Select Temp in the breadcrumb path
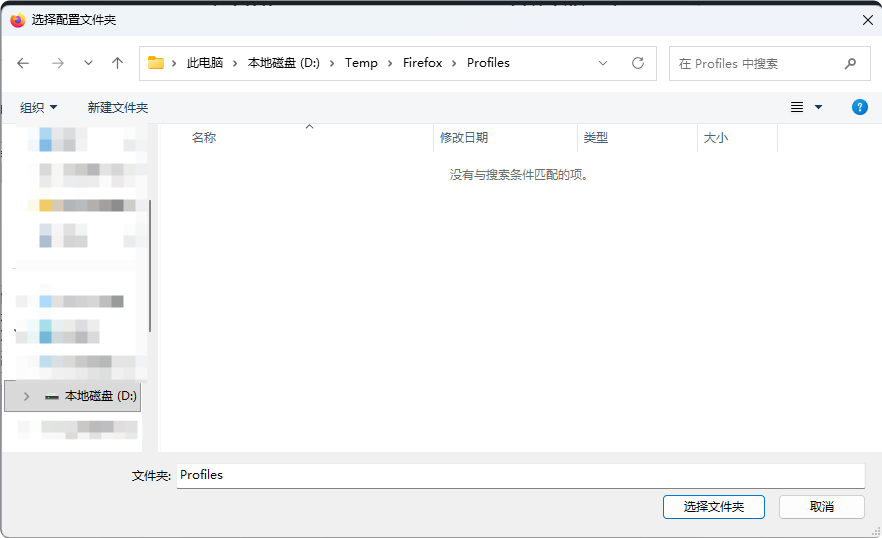This screenshot has width=882, height=538. tap(361, 63)
